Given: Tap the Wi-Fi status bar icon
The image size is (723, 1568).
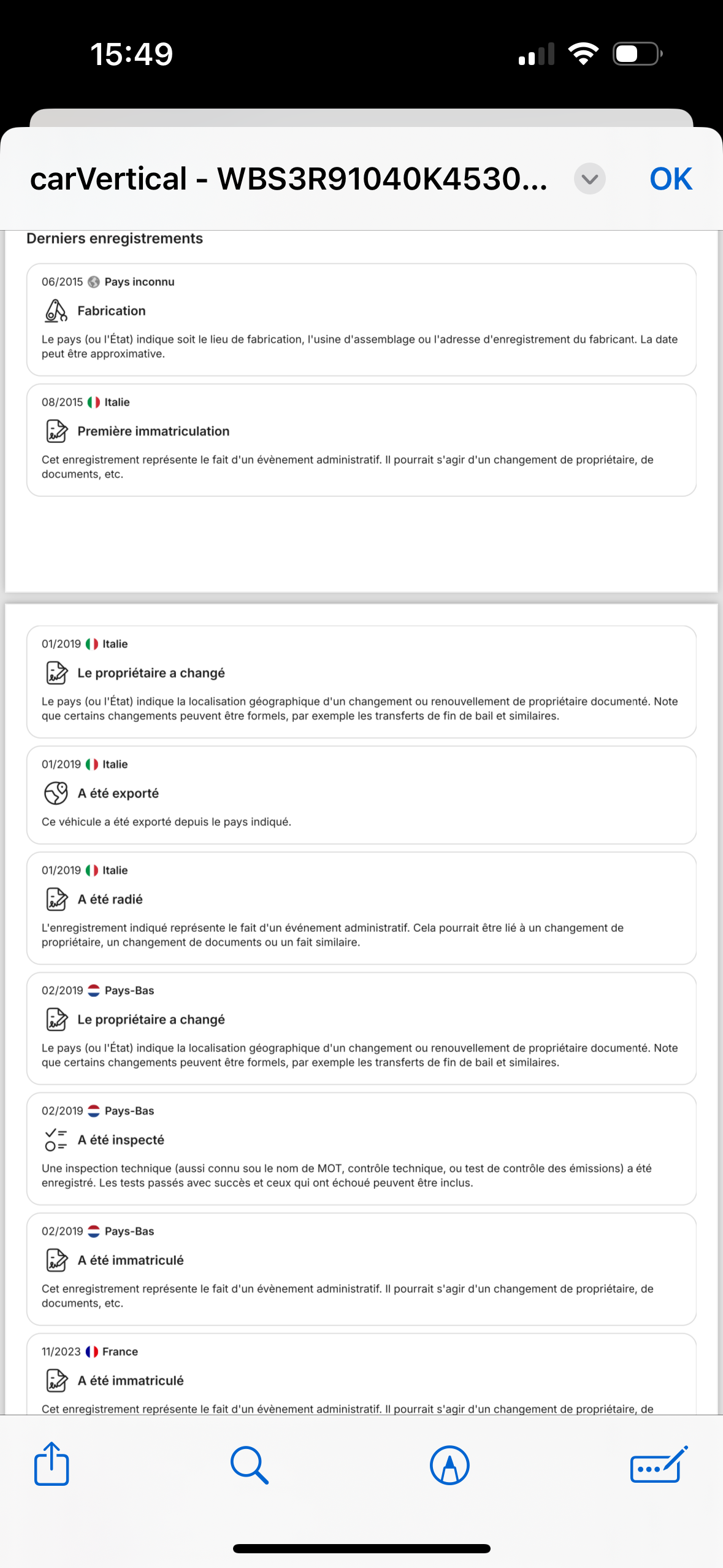Looking at the screenshot, I should pos(583,54).
